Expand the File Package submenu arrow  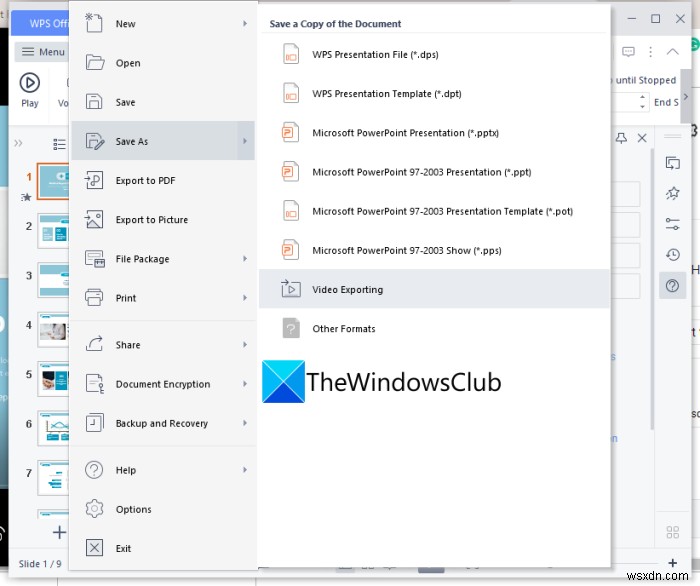(245, 259)
